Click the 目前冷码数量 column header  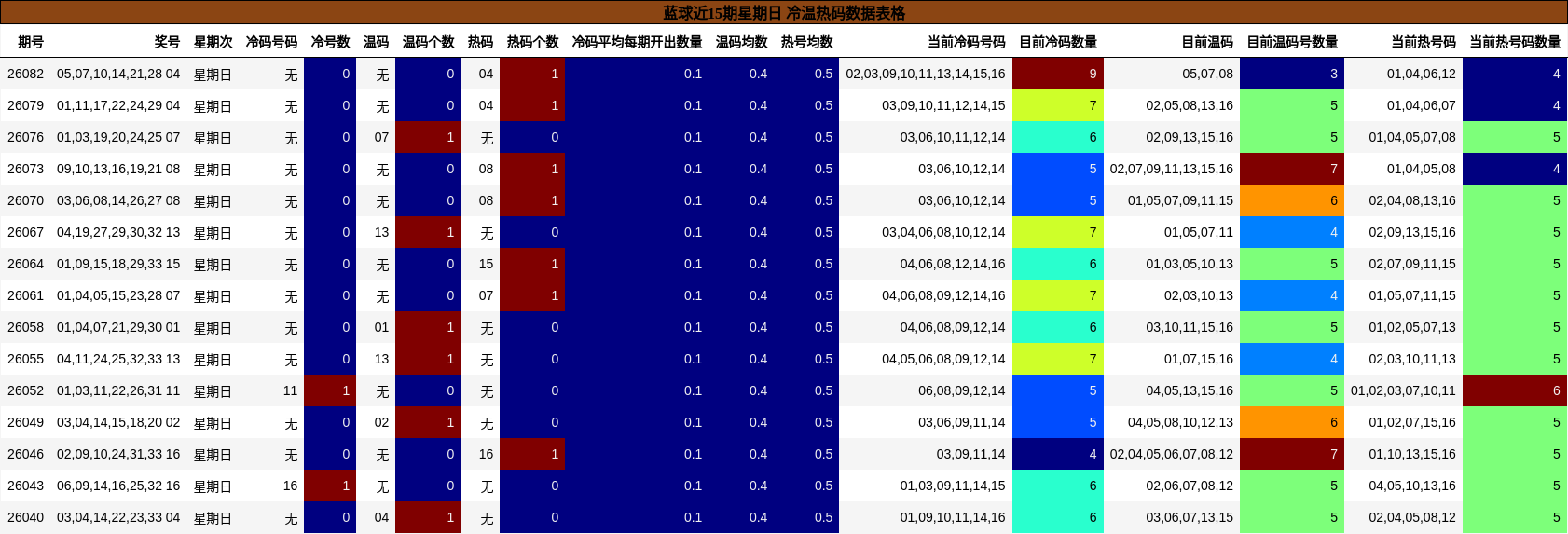1058,42
